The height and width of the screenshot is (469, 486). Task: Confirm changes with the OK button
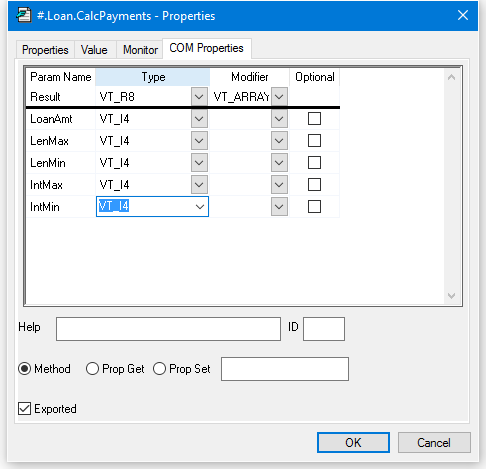coord(353,443)
